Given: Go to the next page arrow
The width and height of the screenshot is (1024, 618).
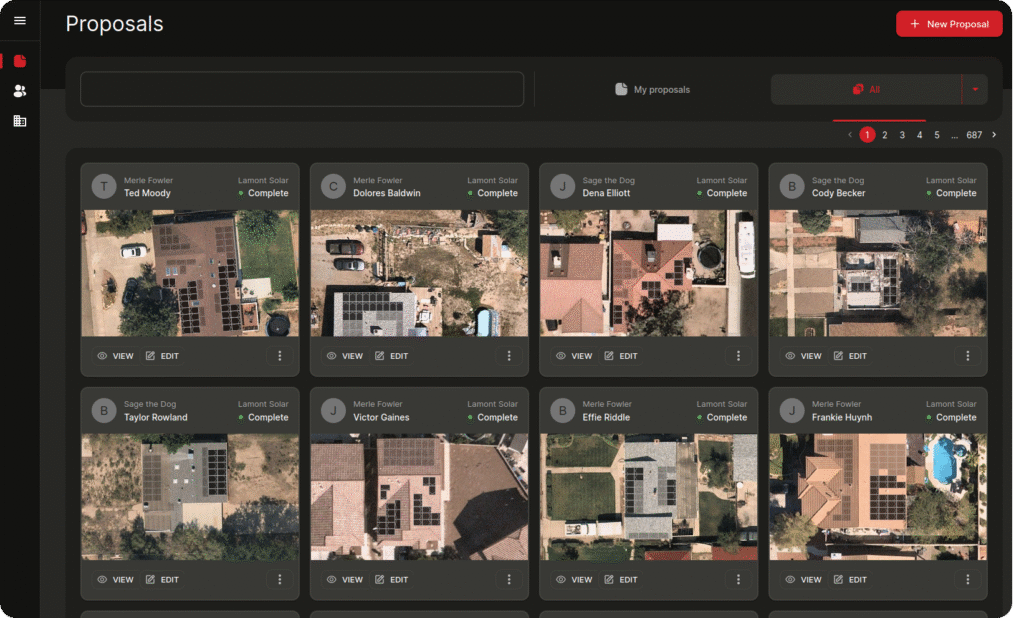Looking at the screenshot, I should coord(994,135).
